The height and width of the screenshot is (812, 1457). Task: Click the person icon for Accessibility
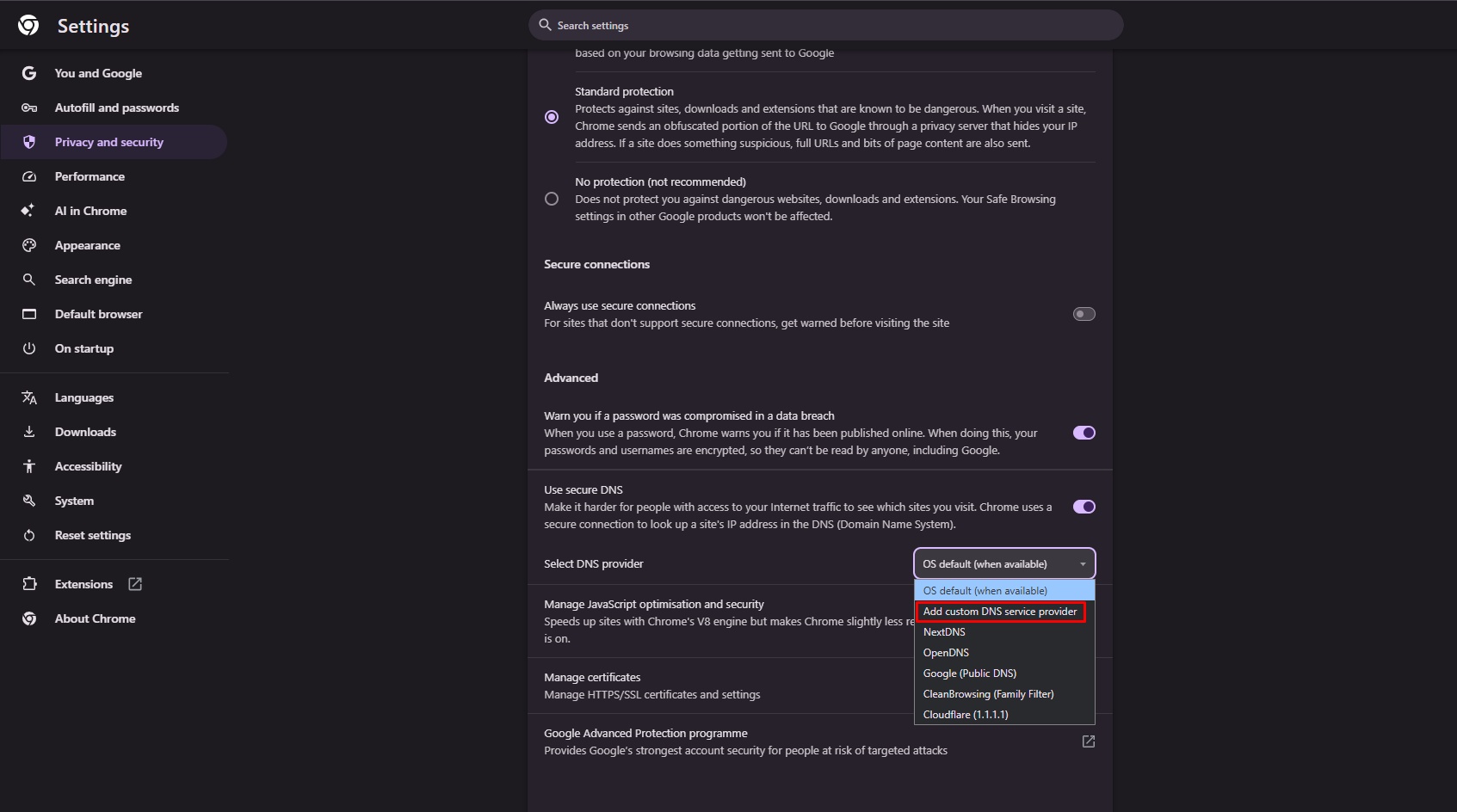point(29,466)
